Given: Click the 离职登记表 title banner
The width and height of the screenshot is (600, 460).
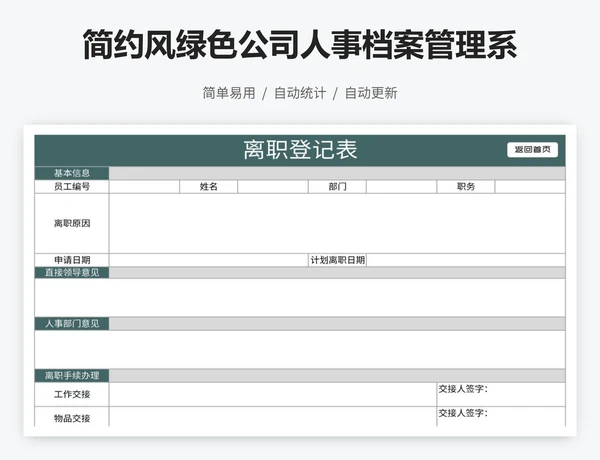Looking at the screenshot, I should tap(300, 150).
